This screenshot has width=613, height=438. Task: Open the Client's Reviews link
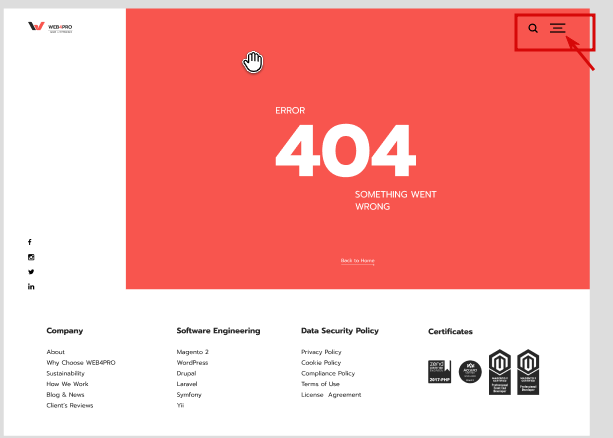pos(70,405)
